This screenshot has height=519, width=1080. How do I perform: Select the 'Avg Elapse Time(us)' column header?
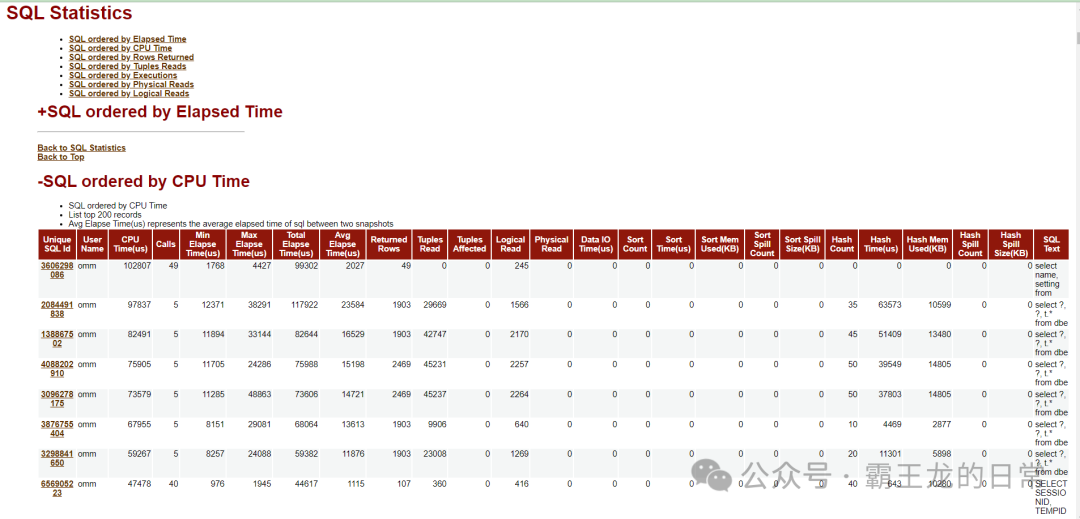tap(343, 244)
